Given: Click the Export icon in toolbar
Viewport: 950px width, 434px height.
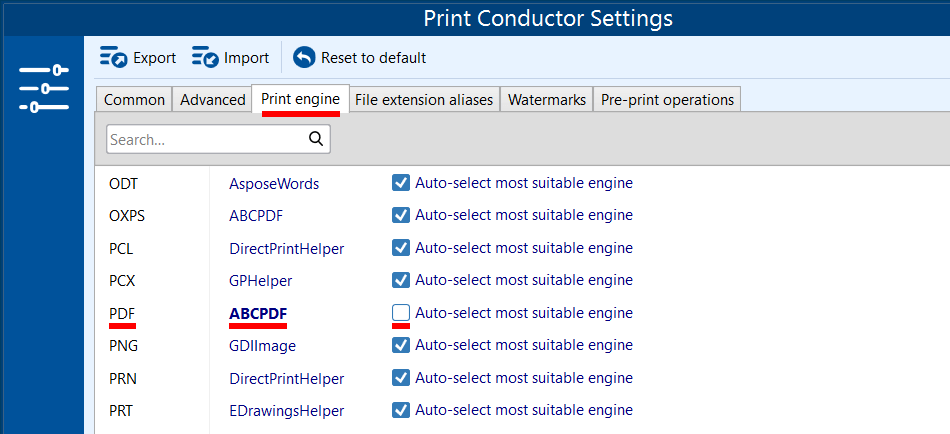Looking at the screenshot, I should pos(113,58).
